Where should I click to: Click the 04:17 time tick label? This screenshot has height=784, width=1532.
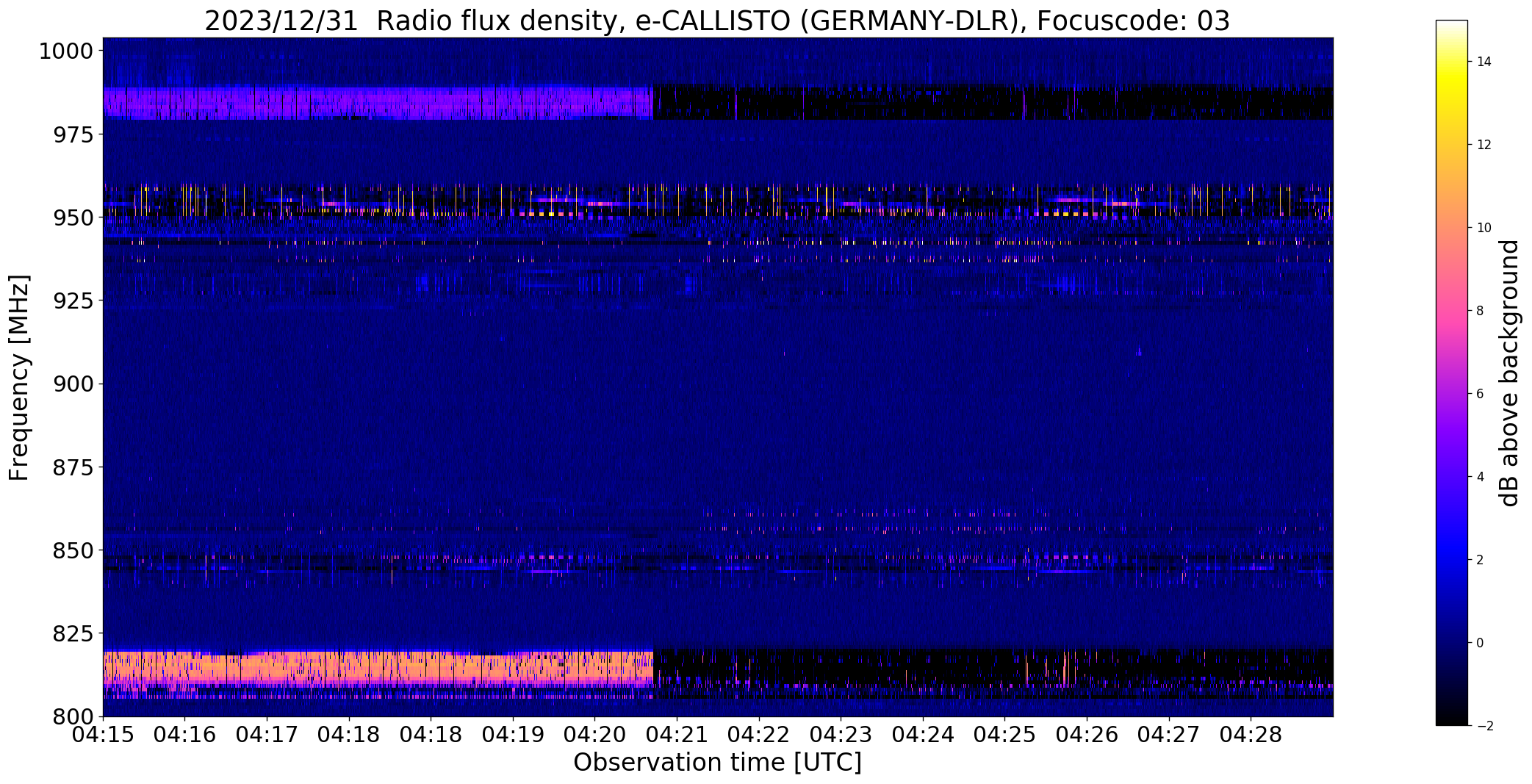(267, 735)
